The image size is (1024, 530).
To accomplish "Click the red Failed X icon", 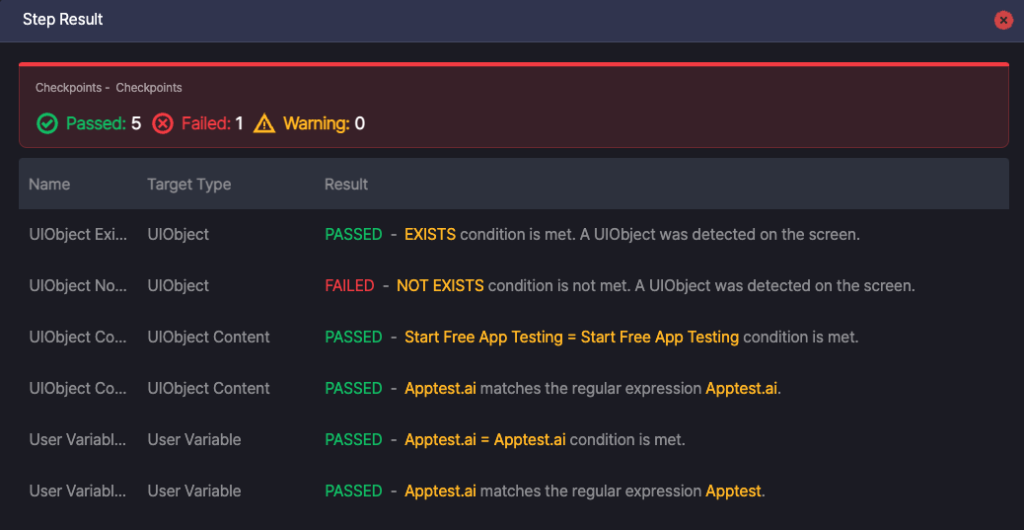I will (162, 124).
